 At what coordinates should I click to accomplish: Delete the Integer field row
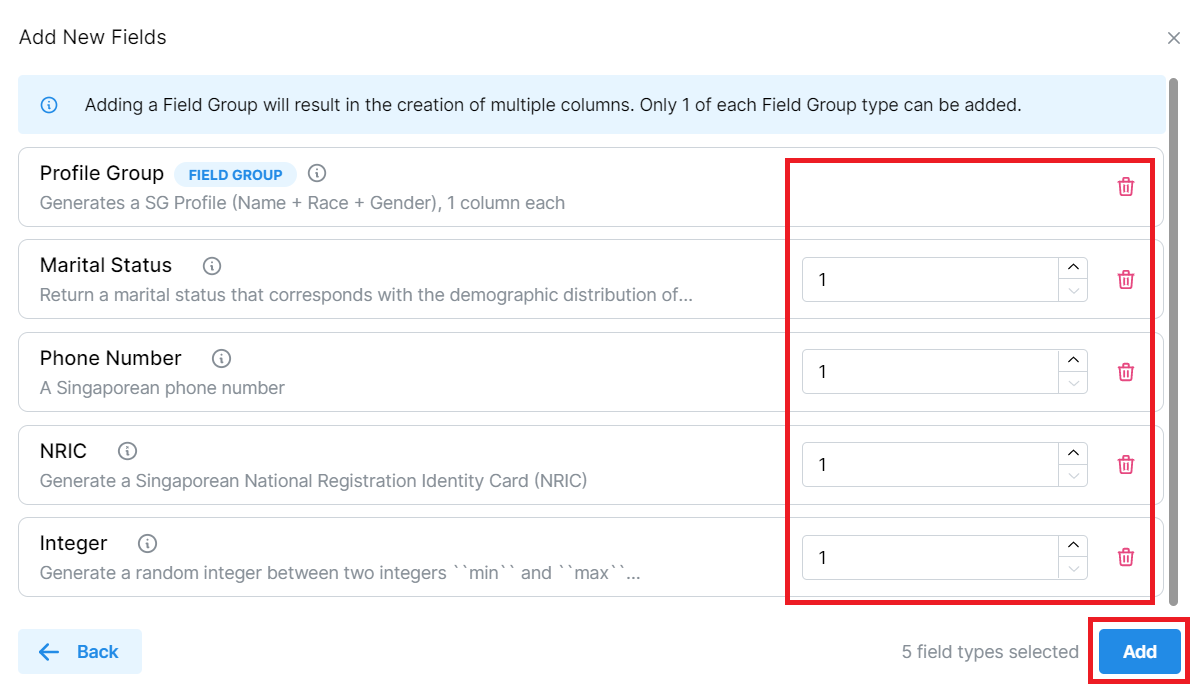click(1126, 557)
